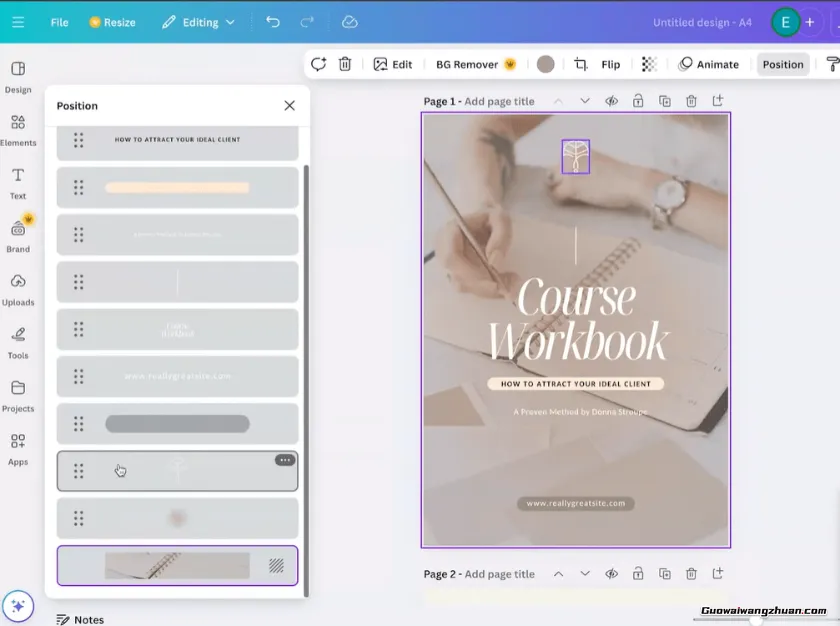The image size is (840, 626).
Task: Select the Text tool in sidebar
Action: pyautogui.click(x=18, y=182)
